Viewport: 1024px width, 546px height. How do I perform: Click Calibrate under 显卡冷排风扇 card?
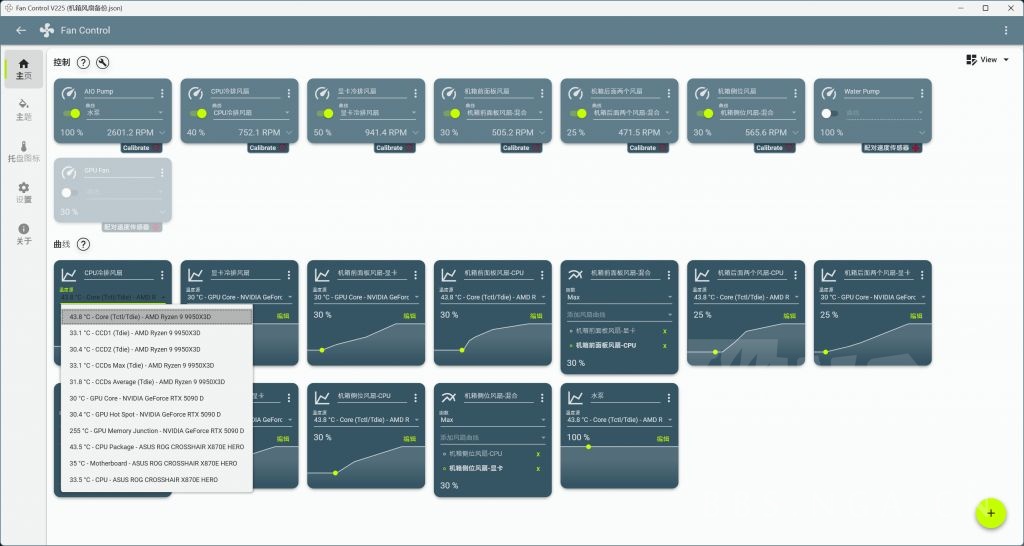(x=389, y=148)
